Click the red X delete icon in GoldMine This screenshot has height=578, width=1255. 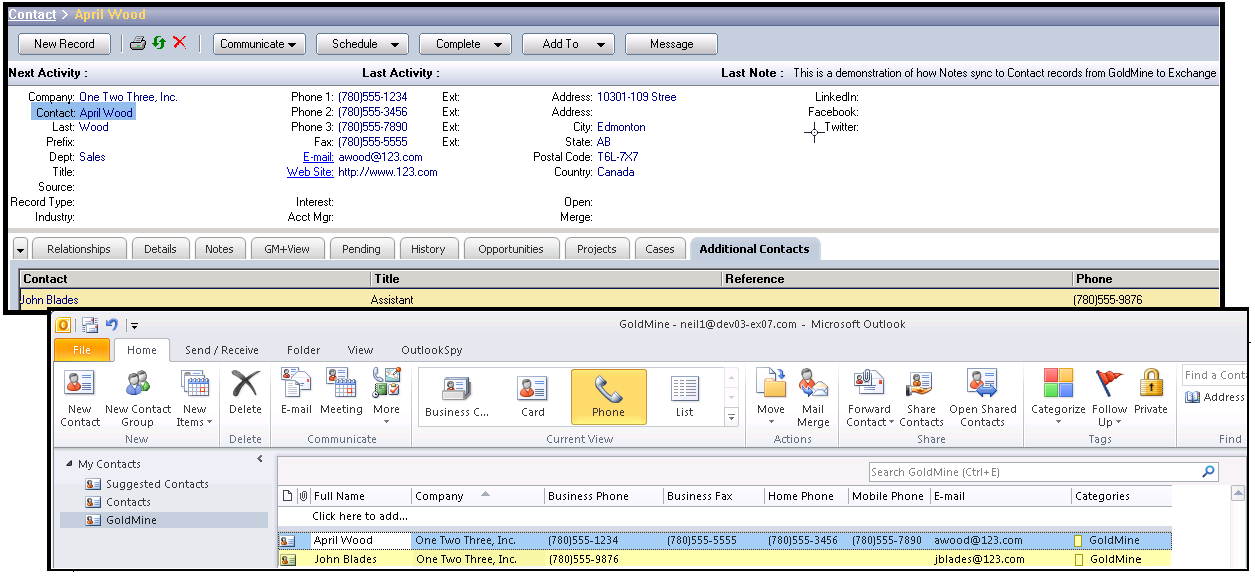click(x=180, y=43)
